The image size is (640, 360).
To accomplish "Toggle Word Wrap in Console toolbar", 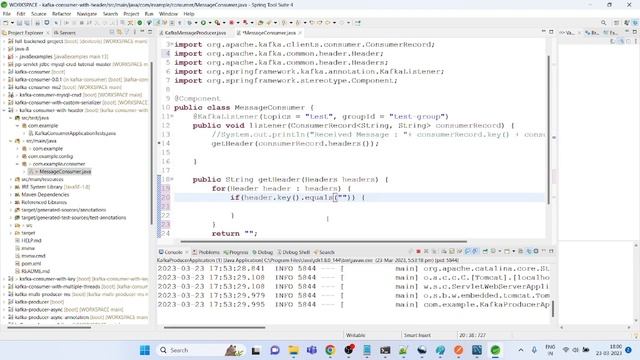I will coord(460,251).
